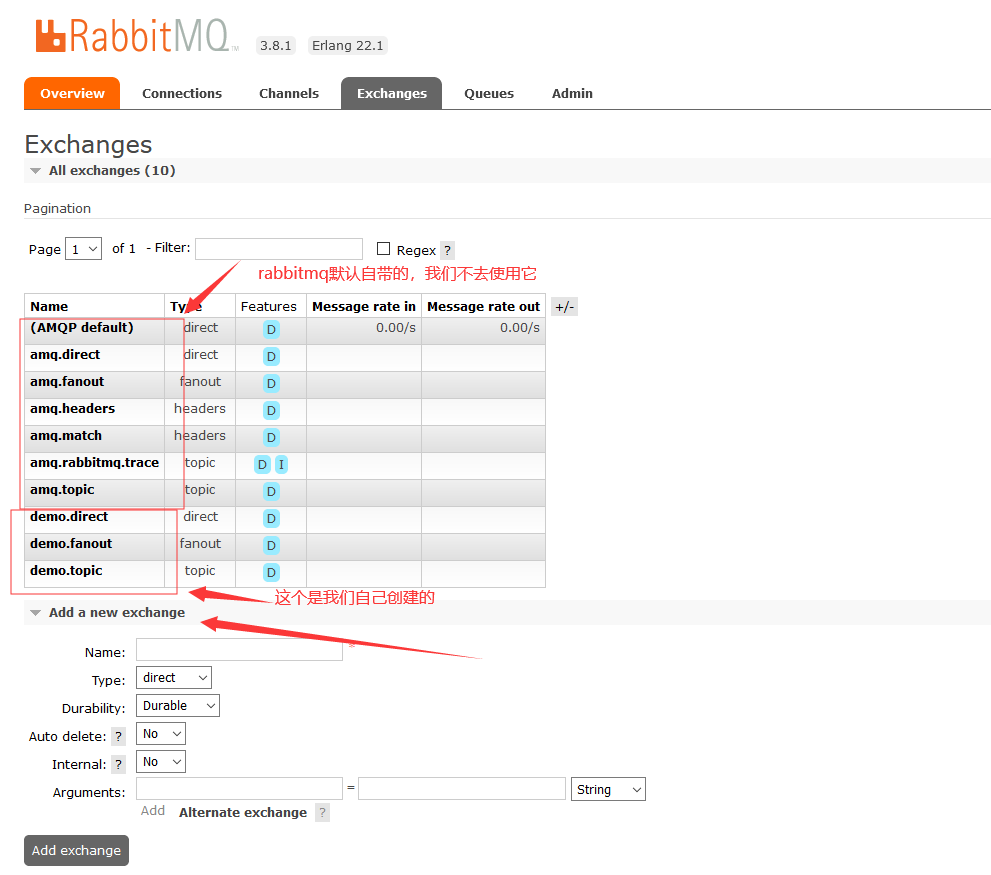
Task: Open the argument type String dropdown
Action: click(x=608, y=790)
